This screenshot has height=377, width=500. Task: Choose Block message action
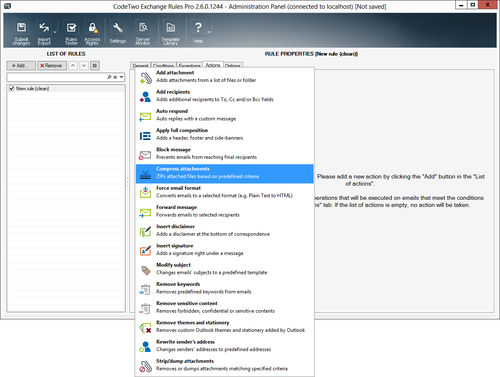[x=225, y=154]
